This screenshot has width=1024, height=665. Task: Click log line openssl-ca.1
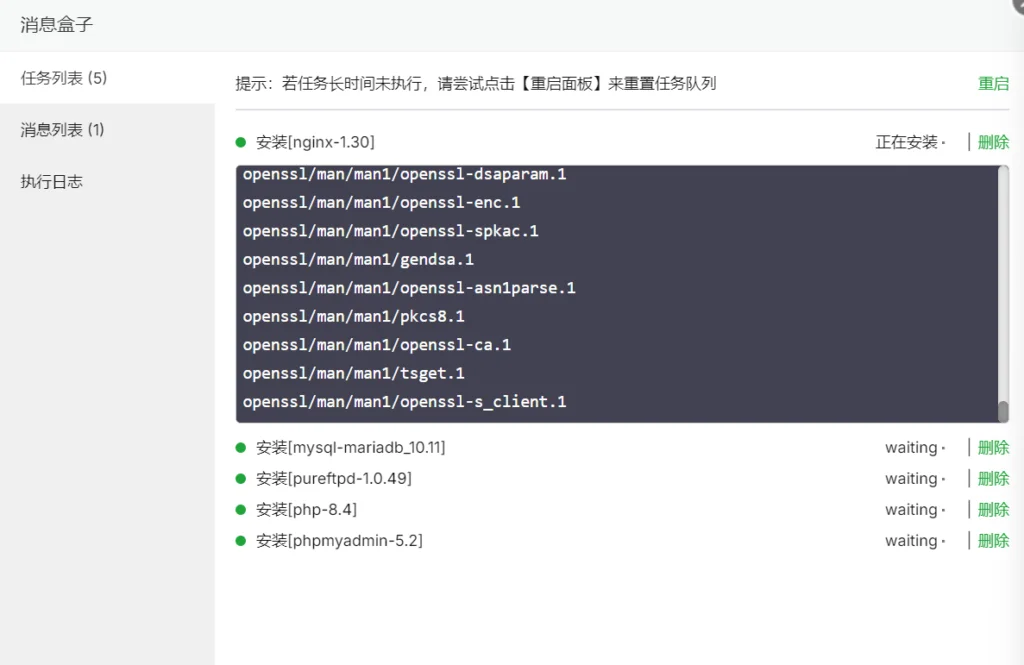point(377,345)
